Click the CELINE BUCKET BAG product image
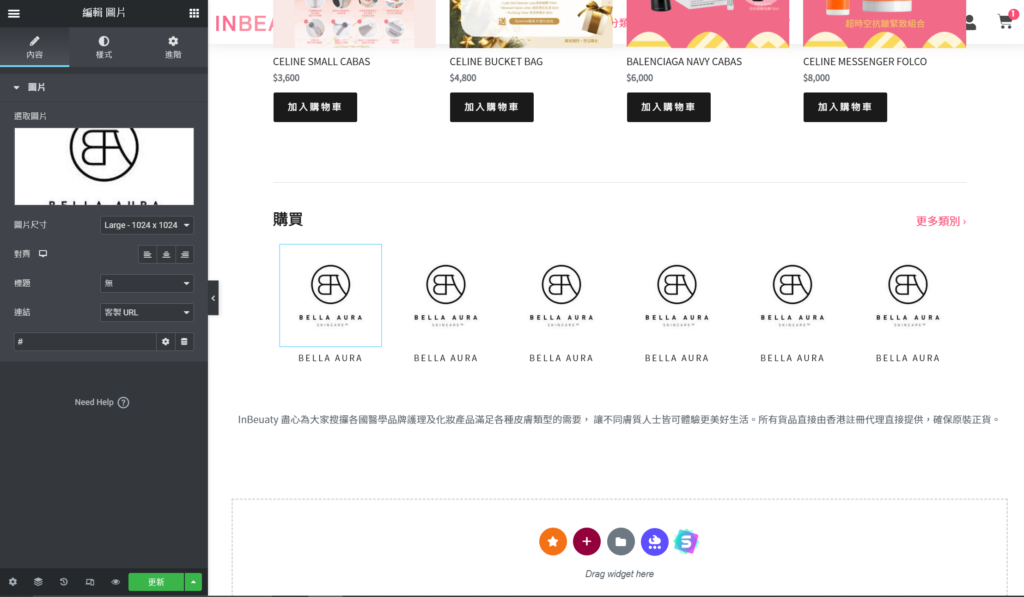The width and height of the screenshot is (1024, 597). click(531, 24)
